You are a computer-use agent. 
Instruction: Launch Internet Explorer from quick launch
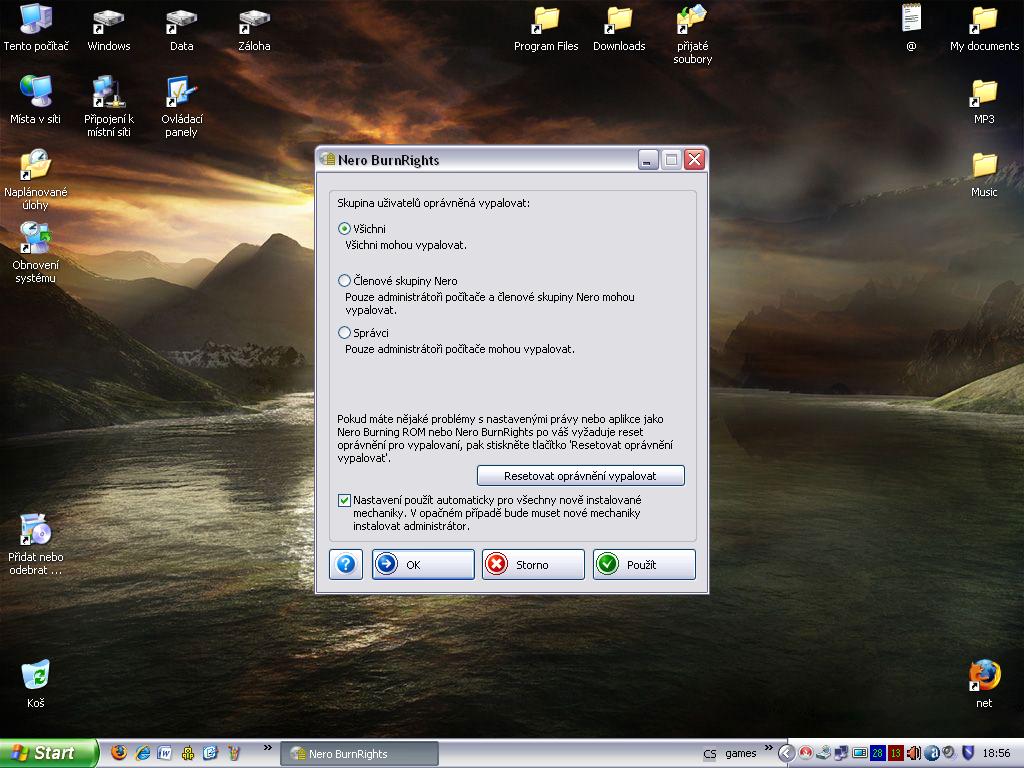click(x=142, y=753)
